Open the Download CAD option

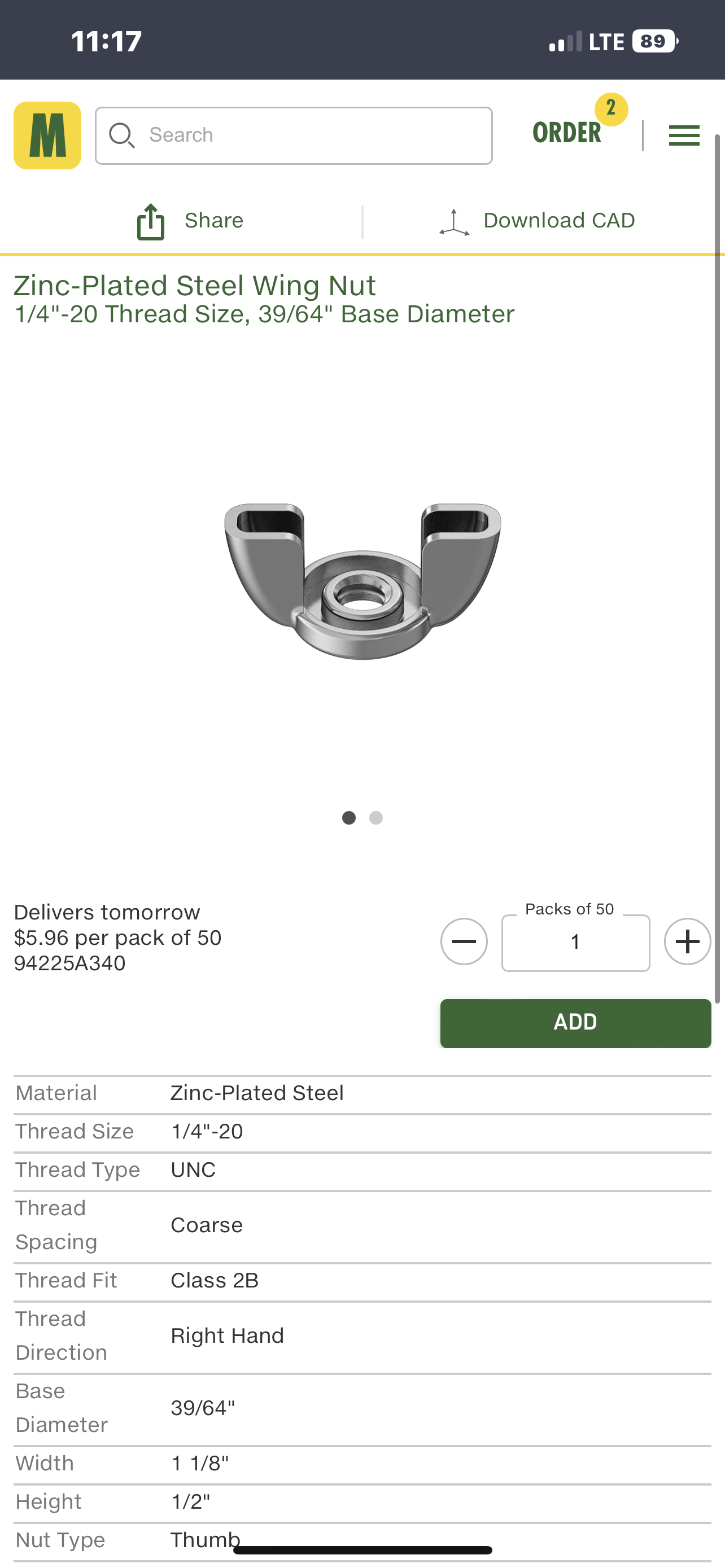coord(559,220)
